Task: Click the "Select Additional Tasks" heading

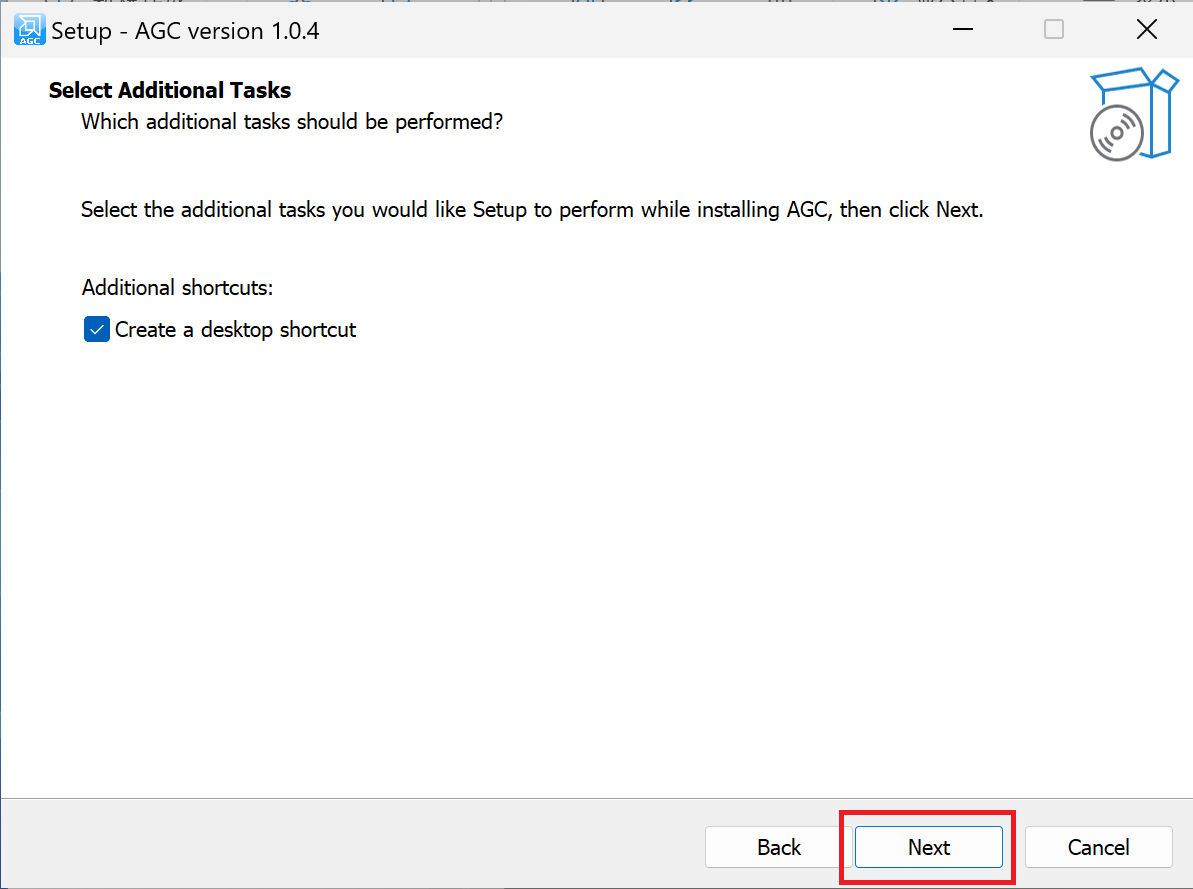Action: [170, 90]
